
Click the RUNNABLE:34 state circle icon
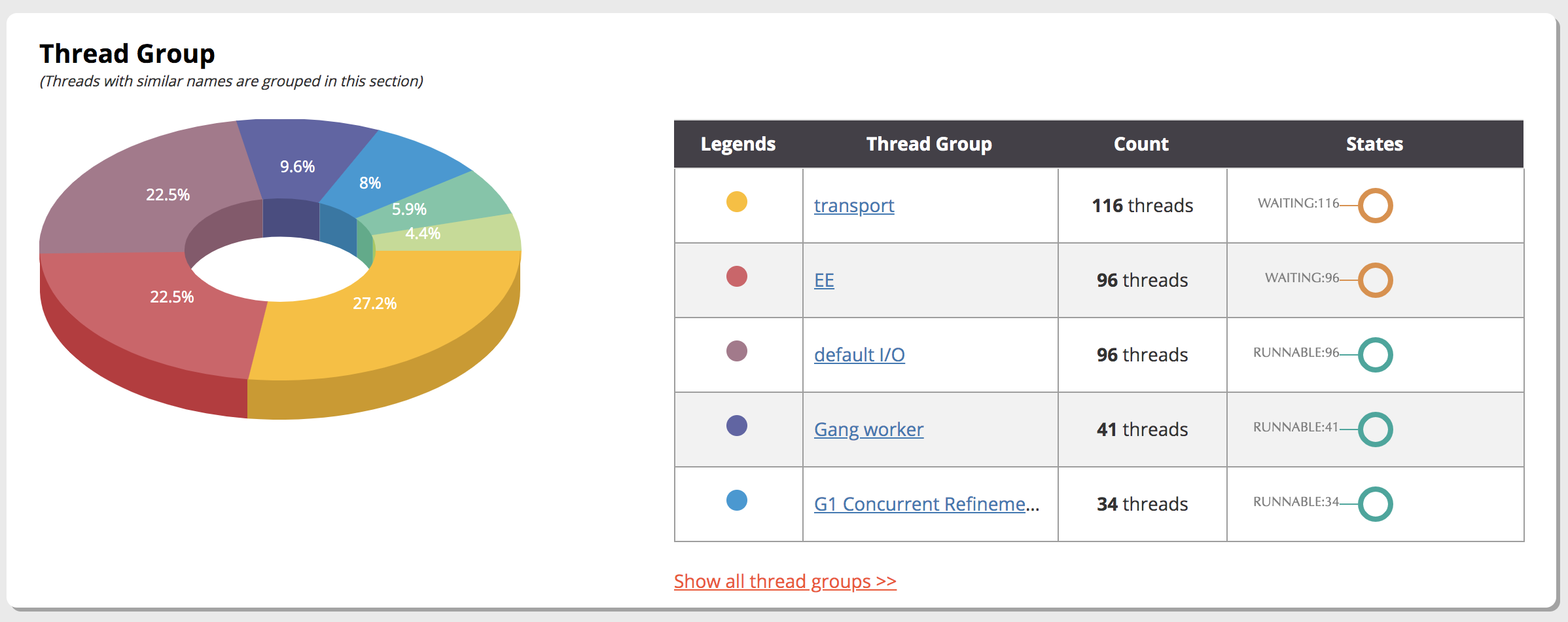pos(1375,504)
